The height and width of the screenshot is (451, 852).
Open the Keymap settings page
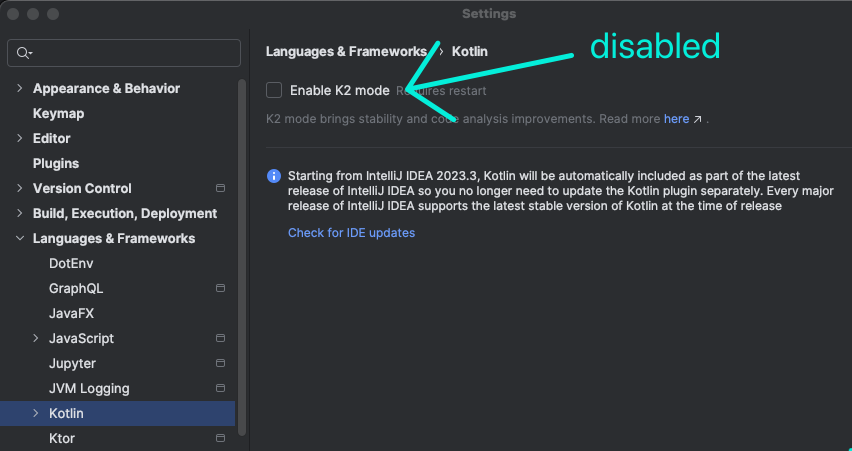(58, 113)
